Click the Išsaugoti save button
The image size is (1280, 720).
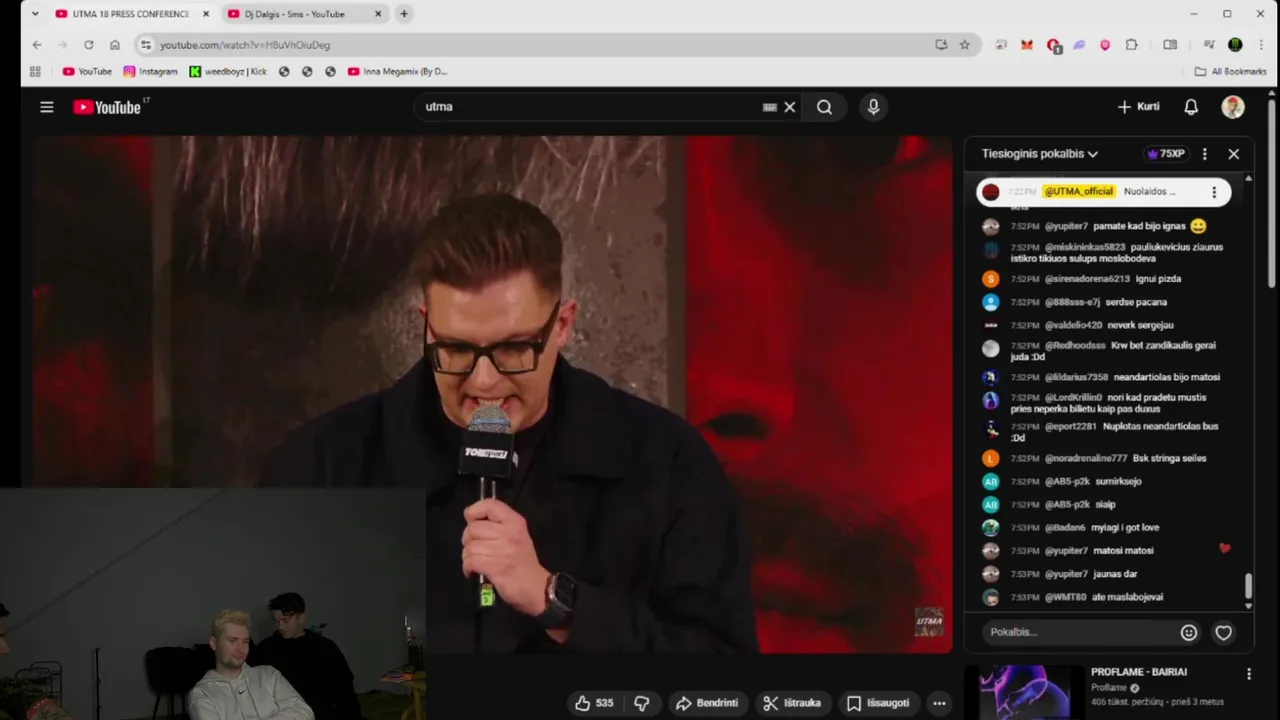click(x=877, y=703)
